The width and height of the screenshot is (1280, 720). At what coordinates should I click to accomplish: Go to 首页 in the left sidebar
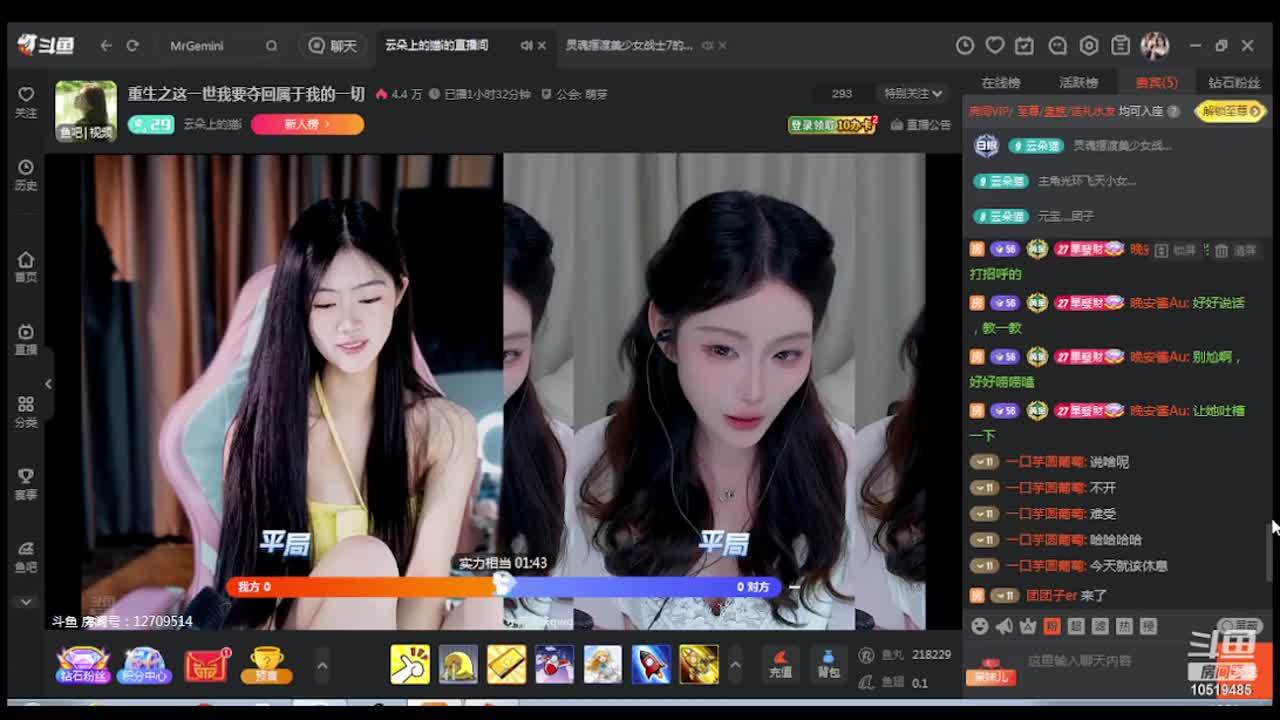coord(26,267)
